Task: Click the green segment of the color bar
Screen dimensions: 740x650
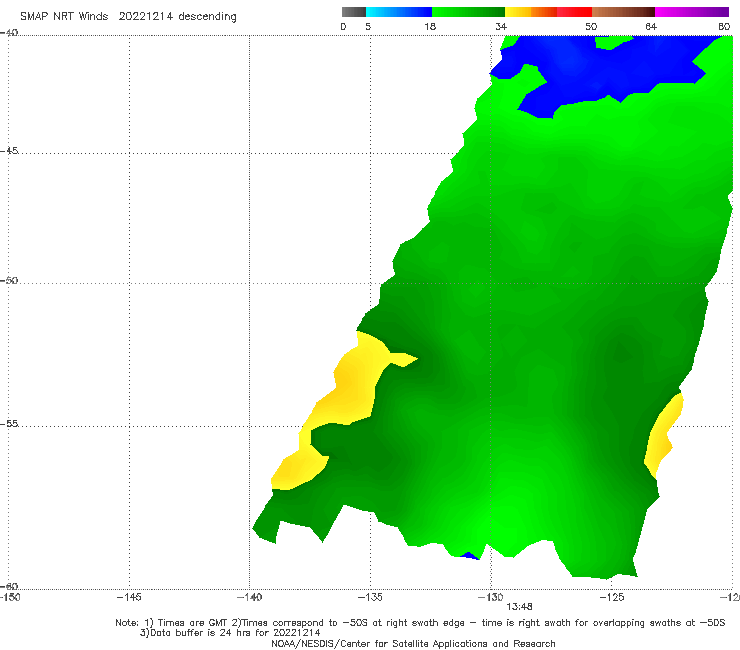Action: [468, 12]
